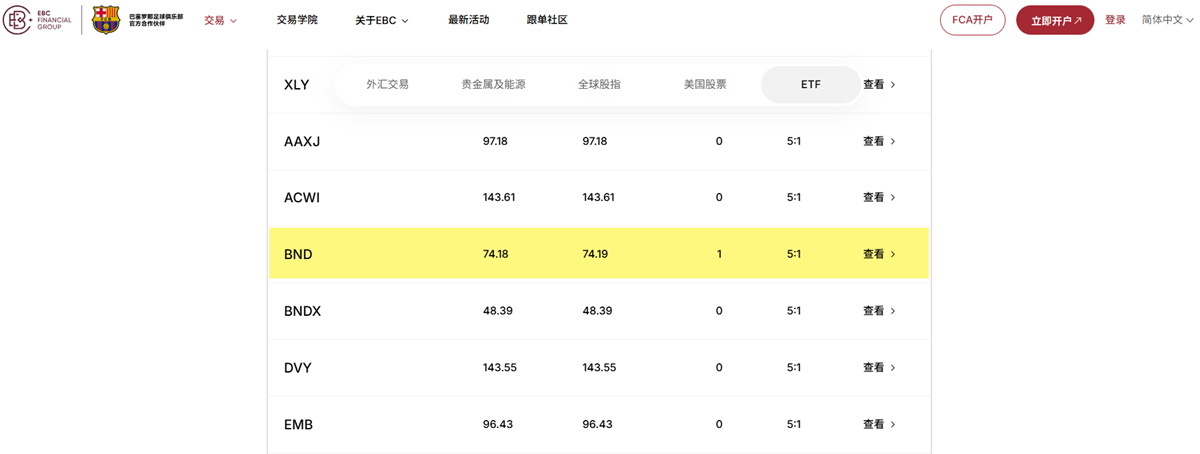Click 查看 in the EMB row
The width and height of the screenshot is (1200, 454).
click(879, 424)
